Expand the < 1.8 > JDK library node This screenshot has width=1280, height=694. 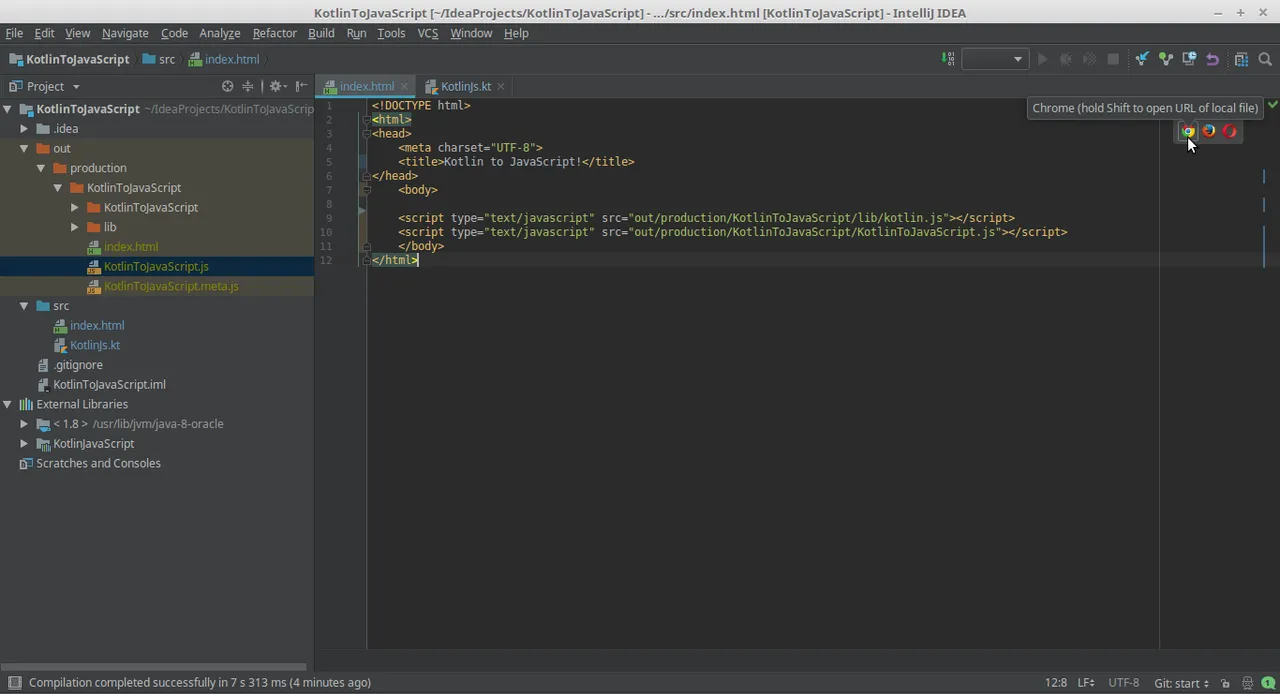pyautogui.click(x=24, y=424)
